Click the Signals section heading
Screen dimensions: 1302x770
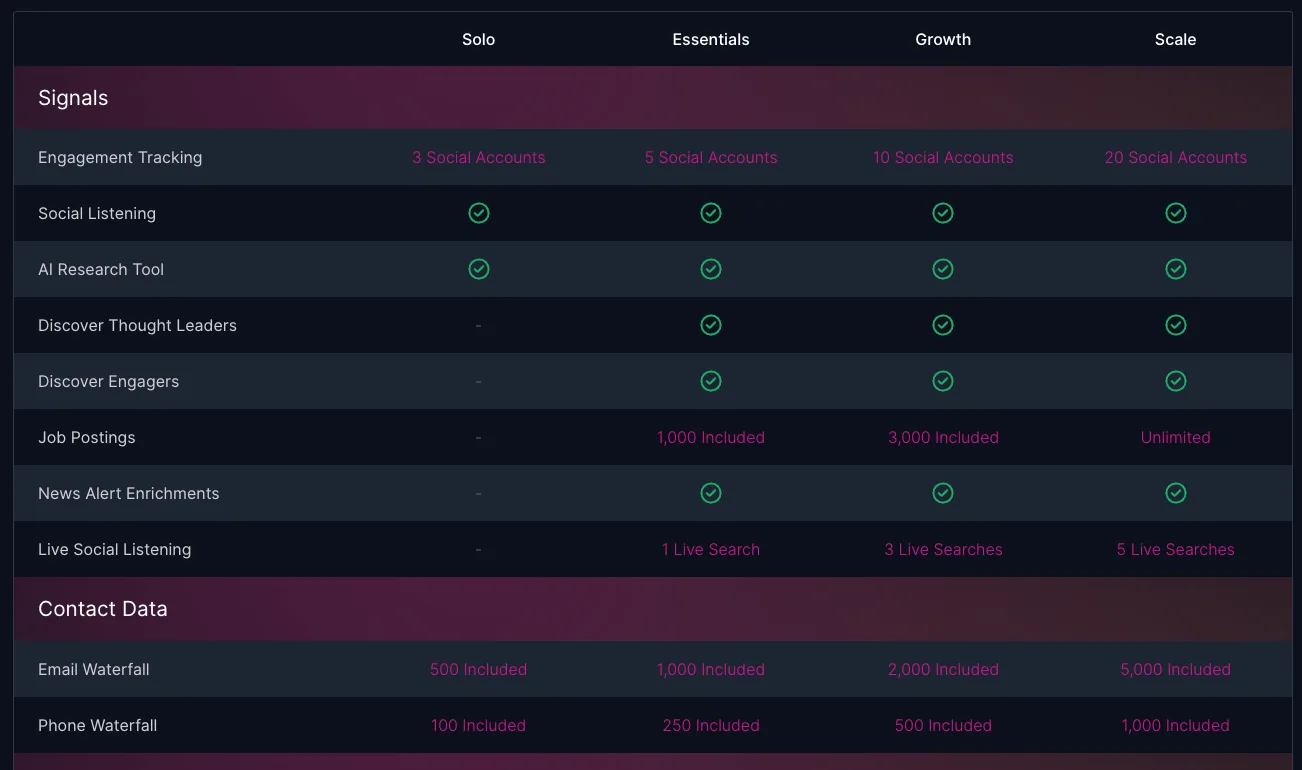tap(73, 98)
